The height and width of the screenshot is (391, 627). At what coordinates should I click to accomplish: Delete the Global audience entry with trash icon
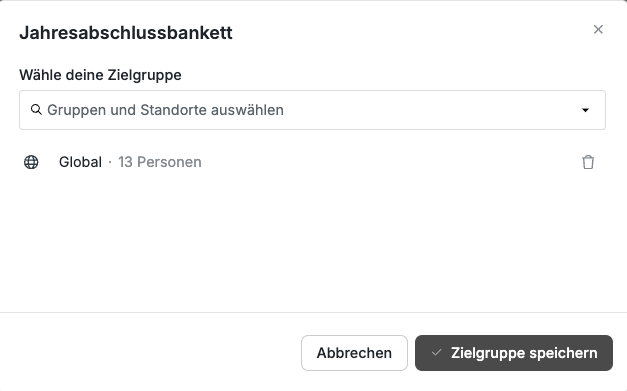[x=588, y=162]
